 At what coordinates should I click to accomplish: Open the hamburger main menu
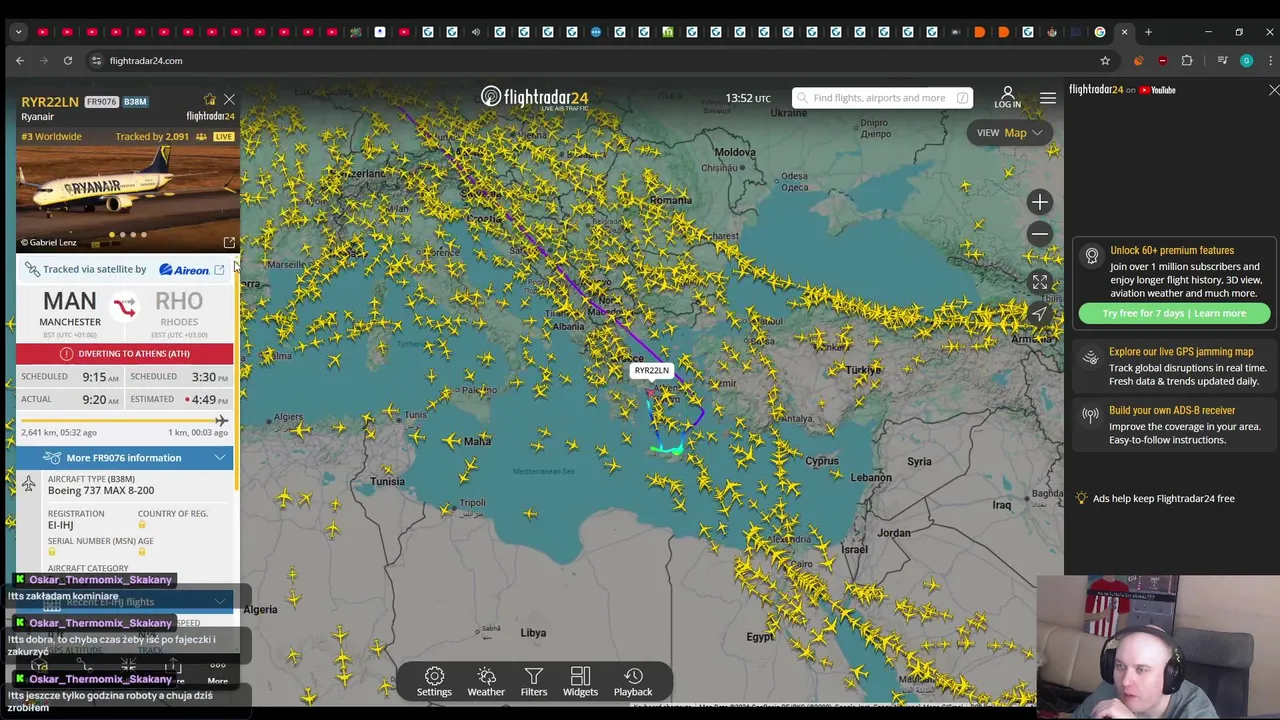pos(1048,98)
